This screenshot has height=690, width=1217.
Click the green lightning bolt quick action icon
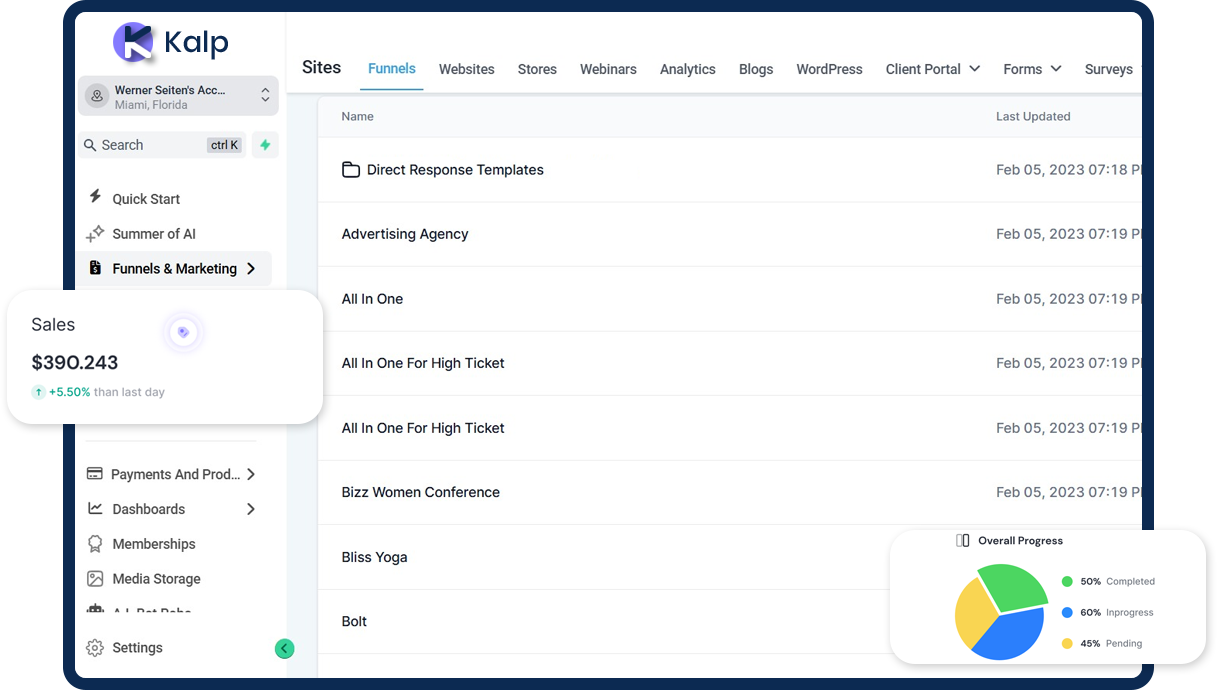tap(265, 145)
